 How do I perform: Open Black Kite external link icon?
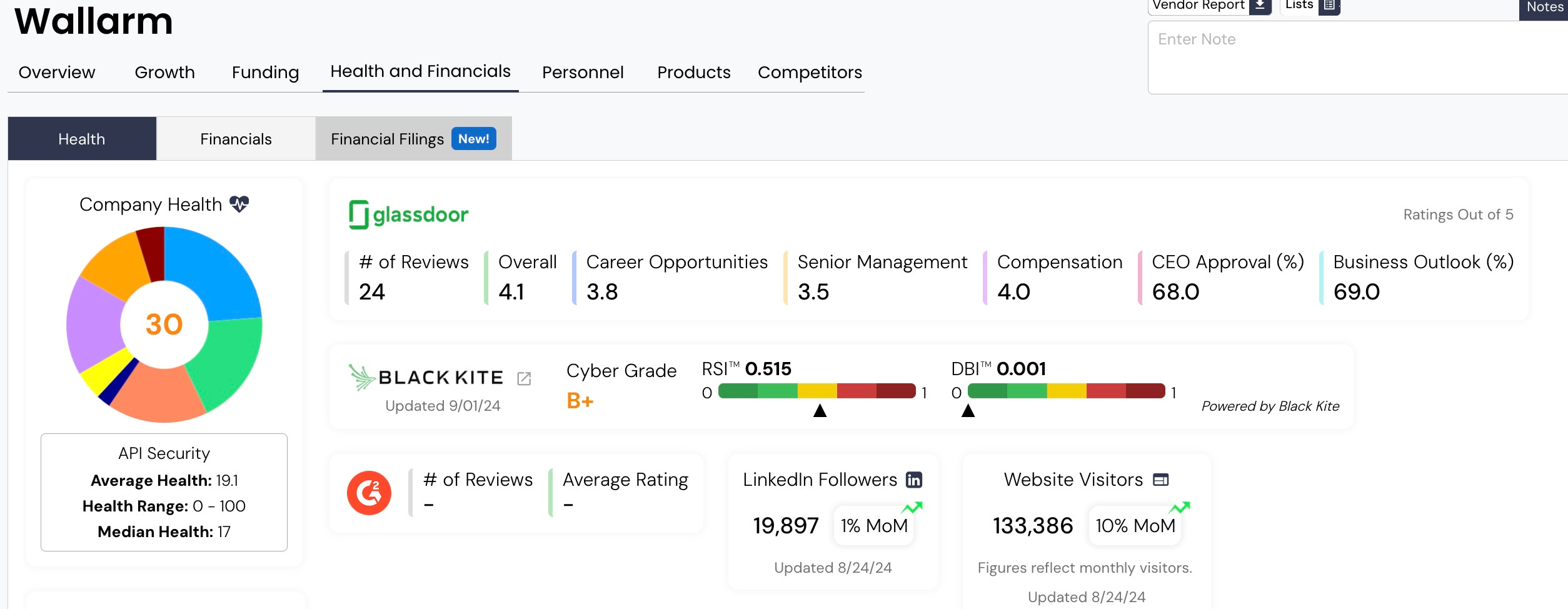click(524, 378)
